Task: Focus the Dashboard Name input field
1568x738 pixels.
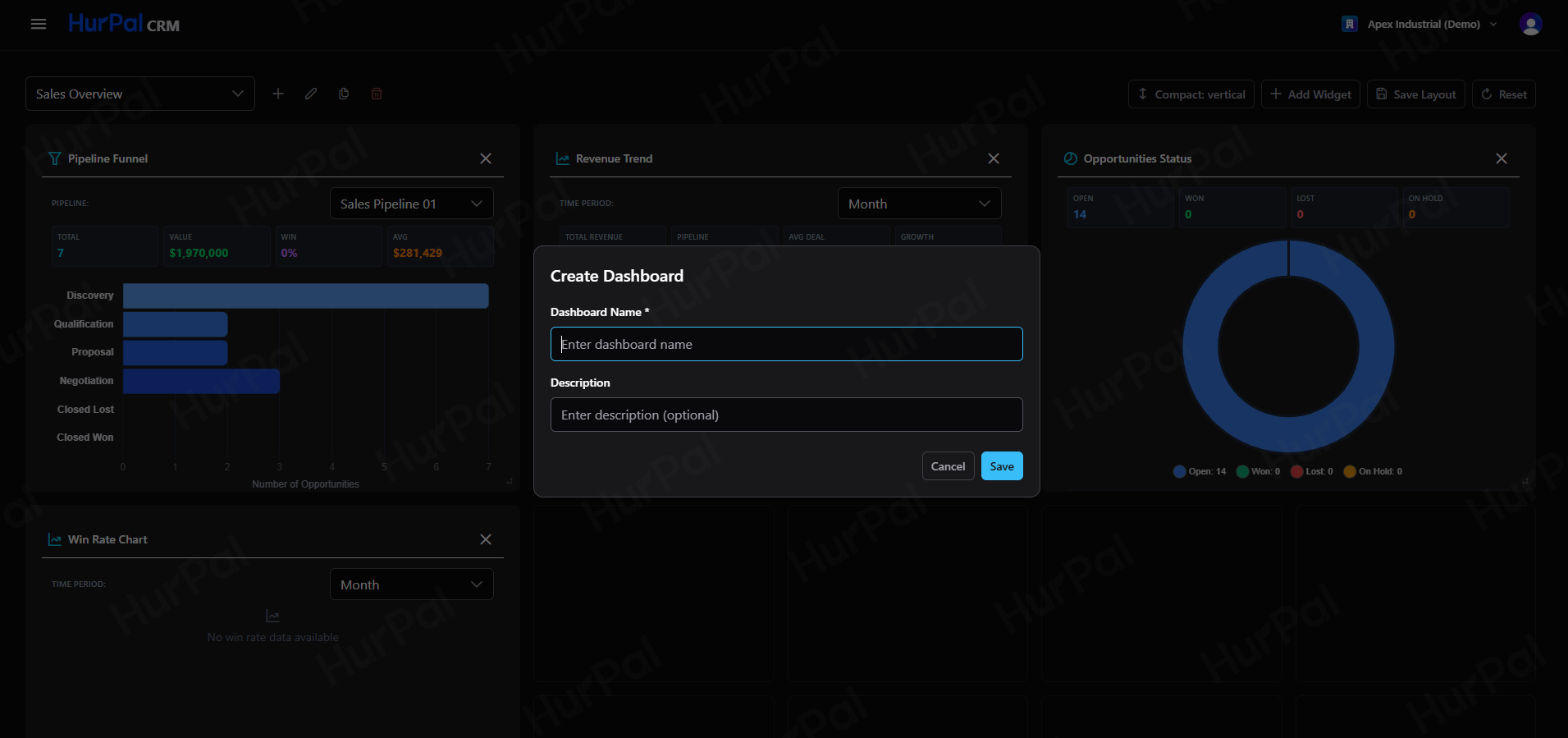Action: coord(787,344)
